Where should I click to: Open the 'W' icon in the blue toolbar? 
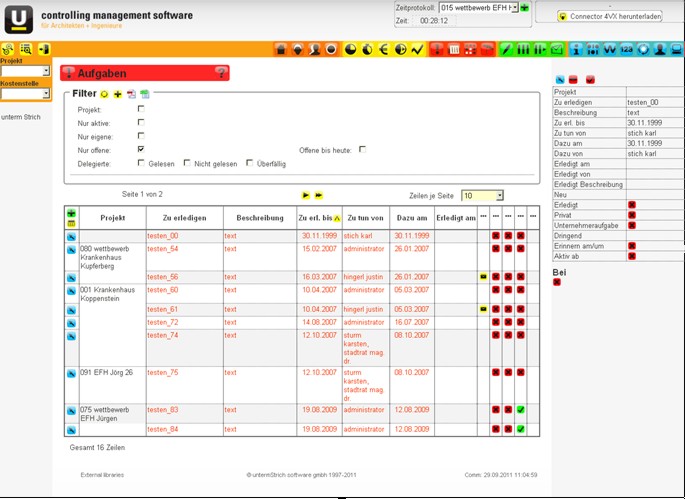click(x=610, y=49)
